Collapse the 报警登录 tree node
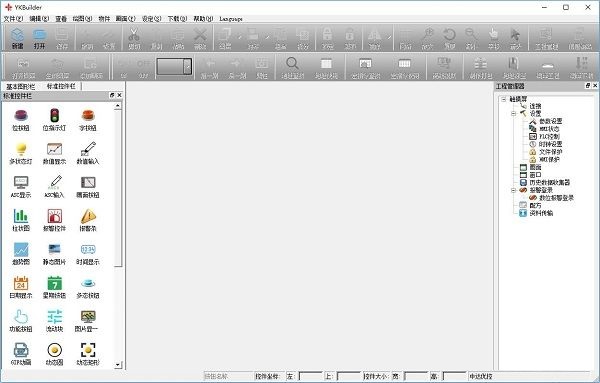Image resolution: width=600 pixels, height=383 pixels. click(514, 190)
